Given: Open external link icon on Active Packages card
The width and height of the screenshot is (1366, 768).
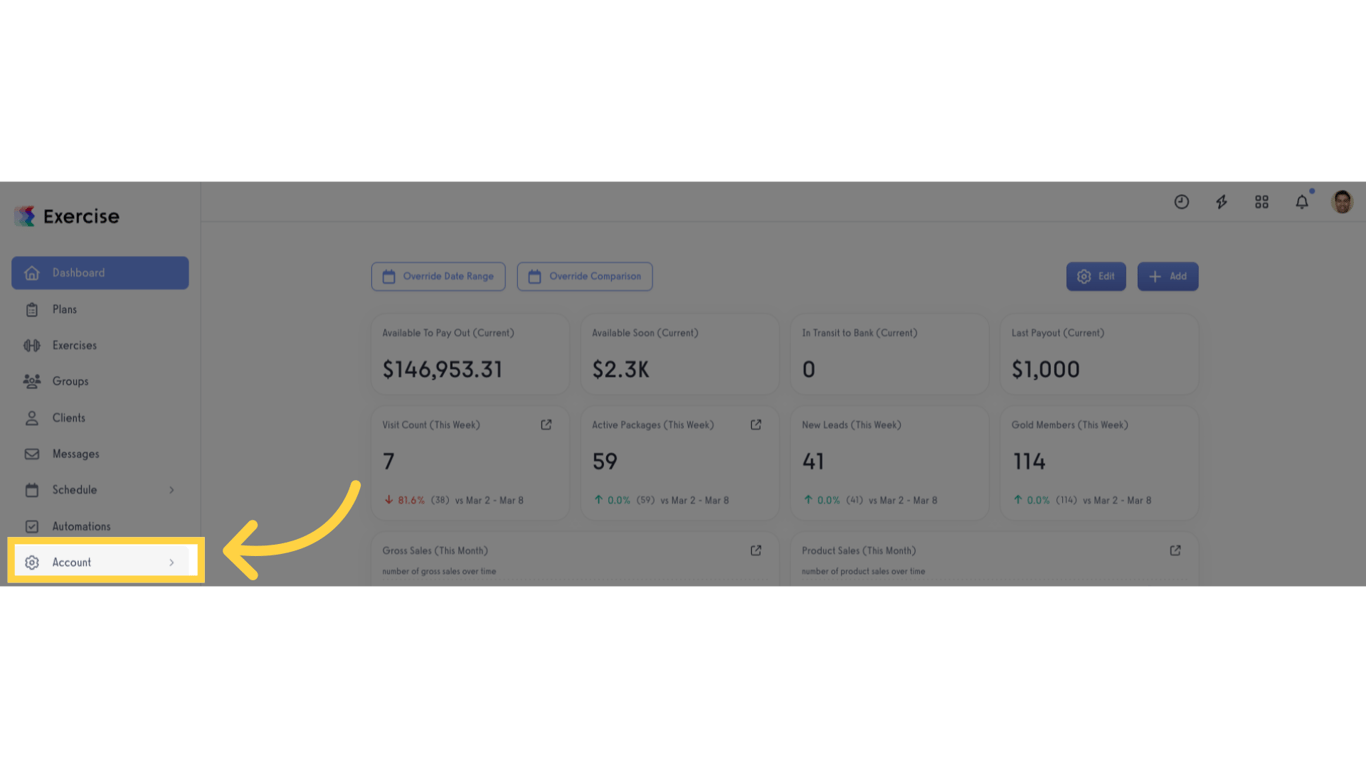Looking at the screenshot, I should point(756,425).
